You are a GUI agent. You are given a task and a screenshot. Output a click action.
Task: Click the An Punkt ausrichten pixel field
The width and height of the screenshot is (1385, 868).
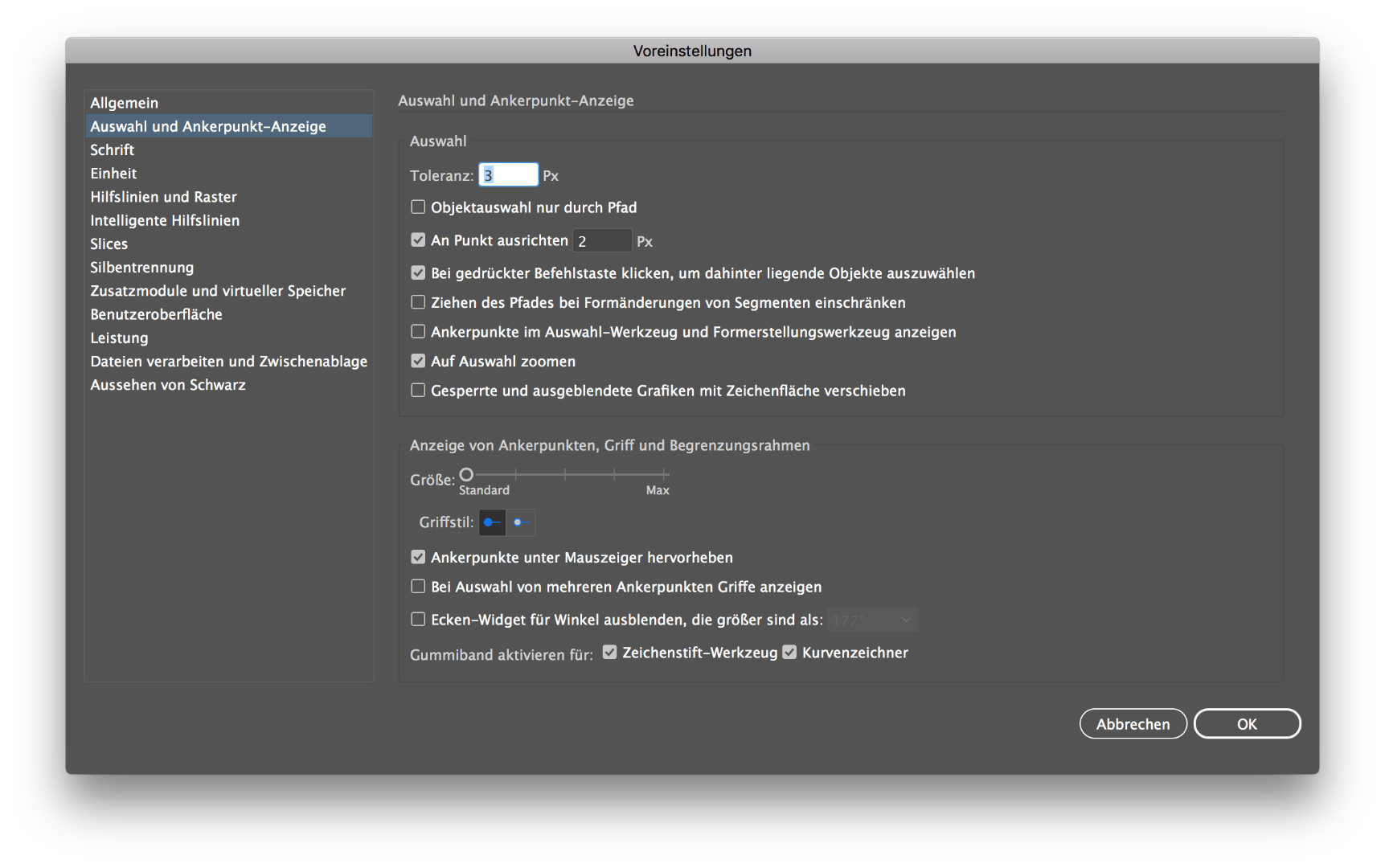tap(602, 240)
